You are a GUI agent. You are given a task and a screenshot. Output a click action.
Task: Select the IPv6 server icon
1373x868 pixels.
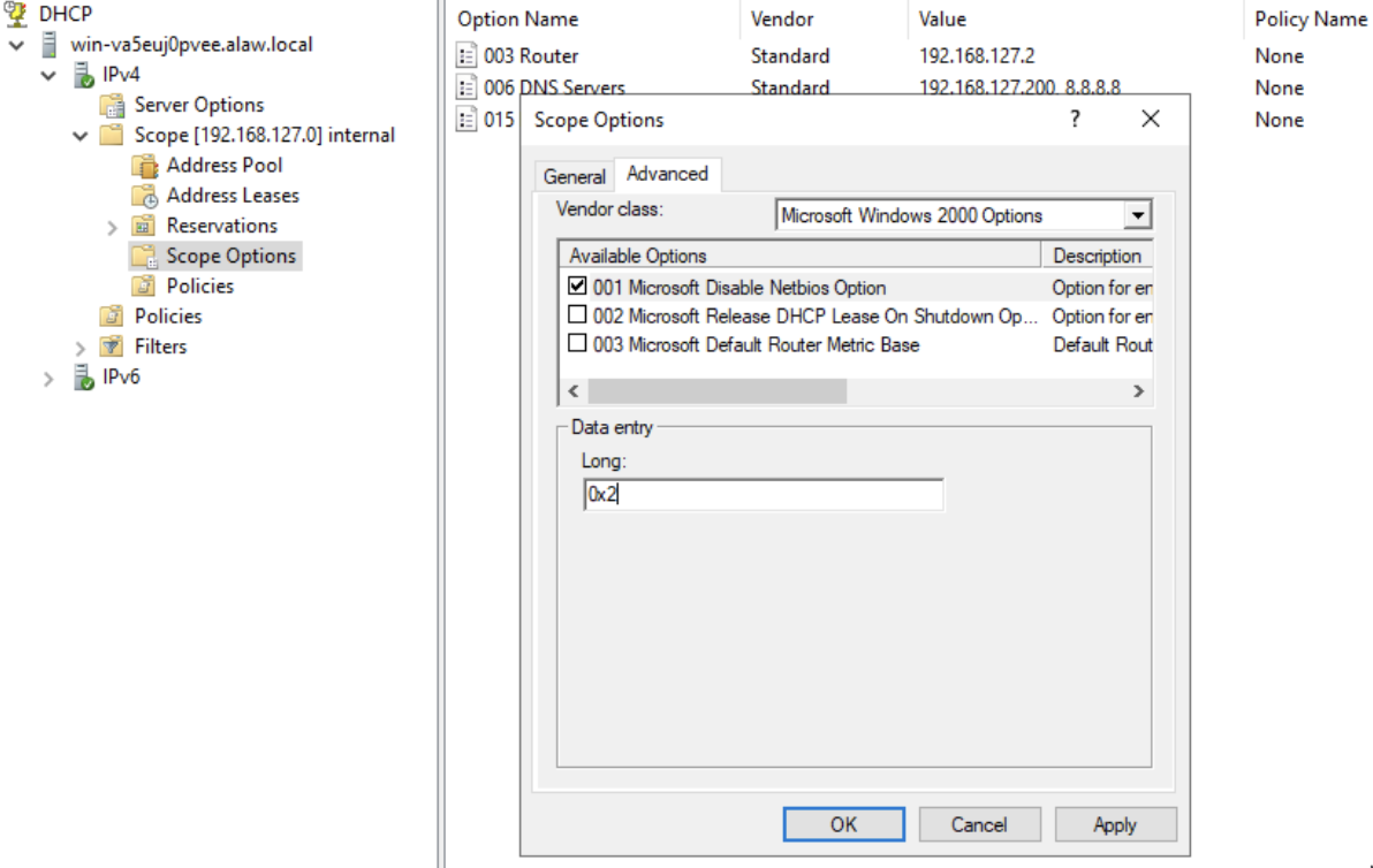pyautogui.click(x=84, y=377)
